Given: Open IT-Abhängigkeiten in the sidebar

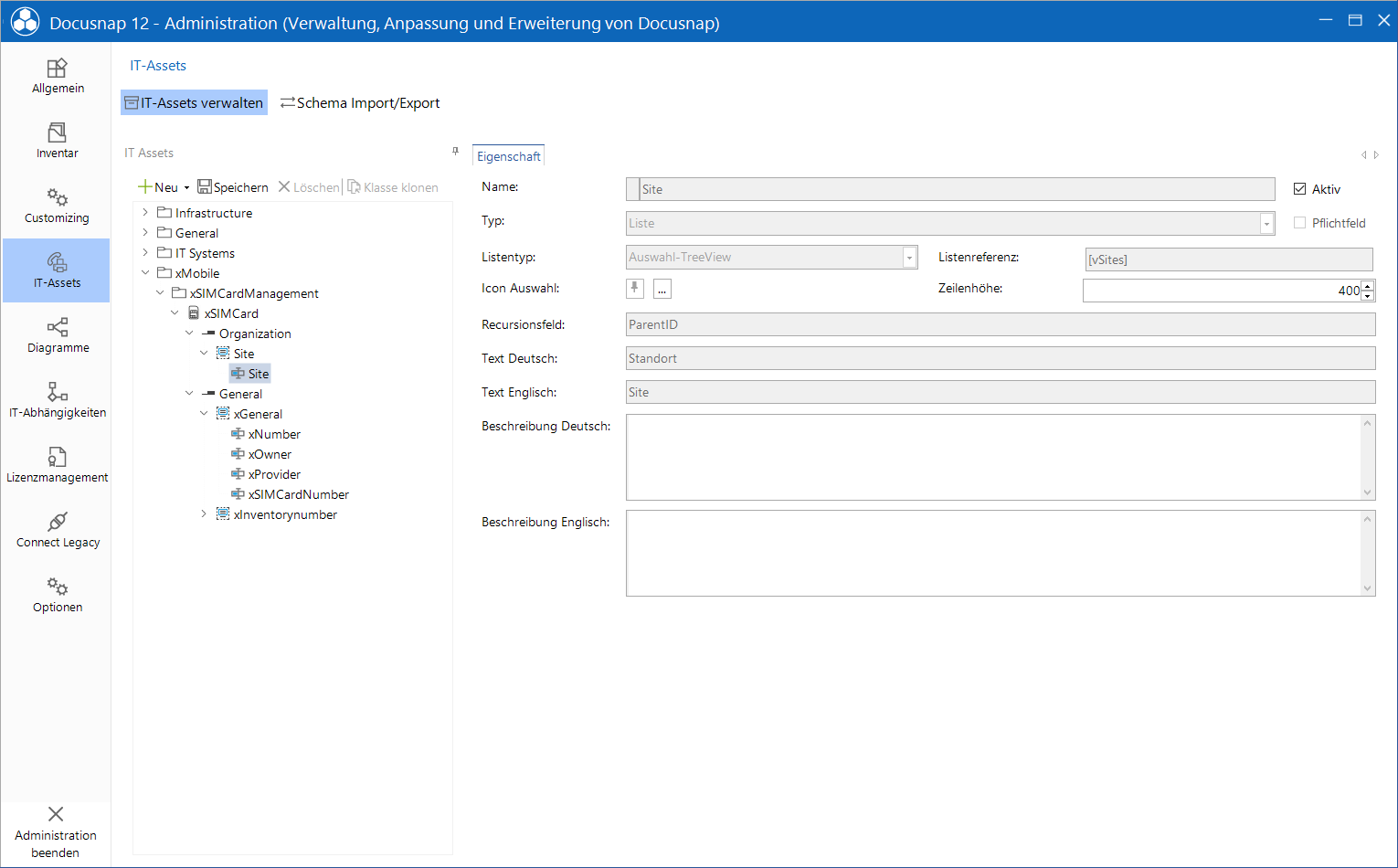Looking at the screenshot, I should 57,401.
